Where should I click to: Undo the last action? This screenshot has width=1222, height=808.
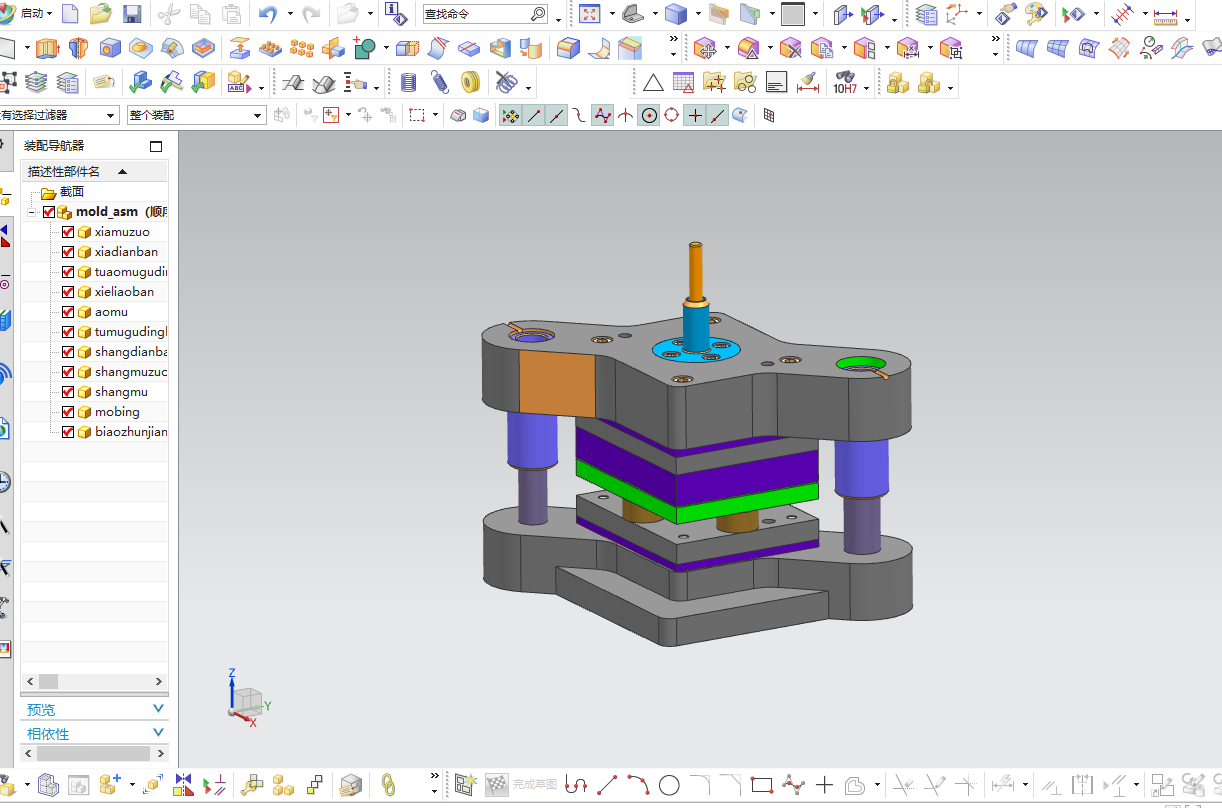pos(267,14)
